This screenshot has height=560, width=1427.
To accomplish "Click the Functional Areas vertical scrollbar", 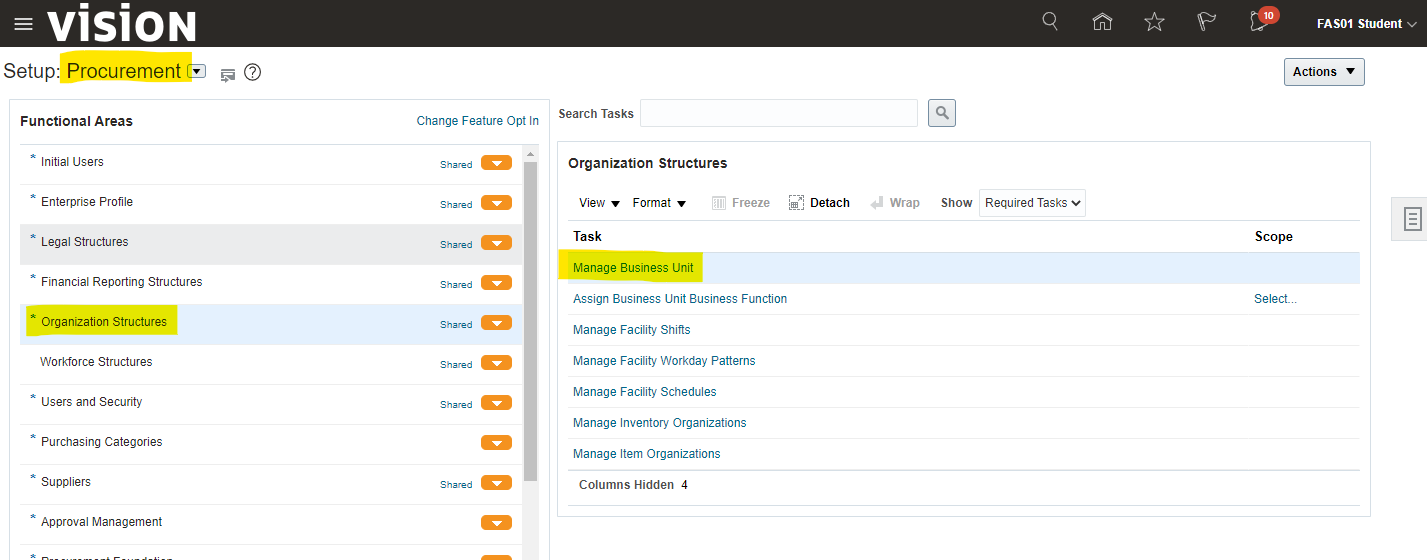I will pyautogui.click(x=530, y=320).
